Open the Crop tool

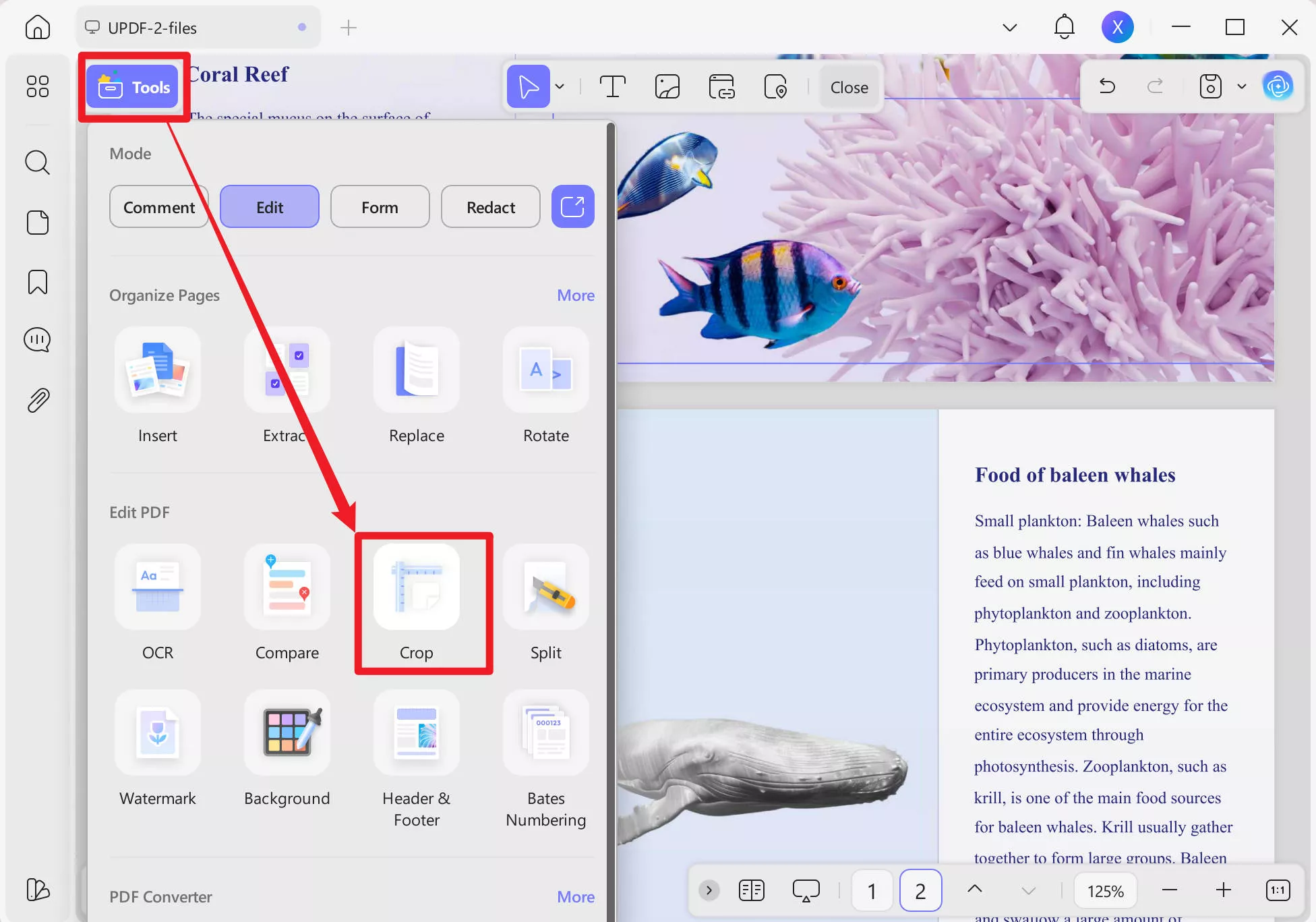pyautogui.click(x=416, y=587)
